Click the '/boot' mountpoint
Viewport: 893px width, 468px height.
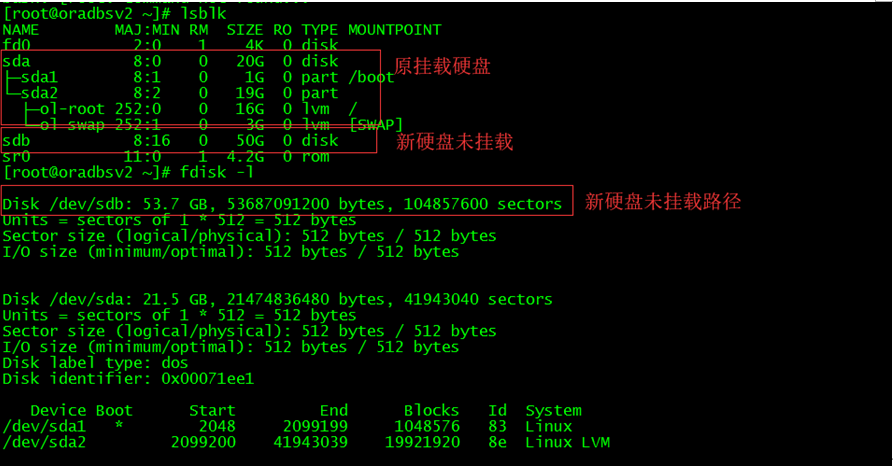(371, 77)
